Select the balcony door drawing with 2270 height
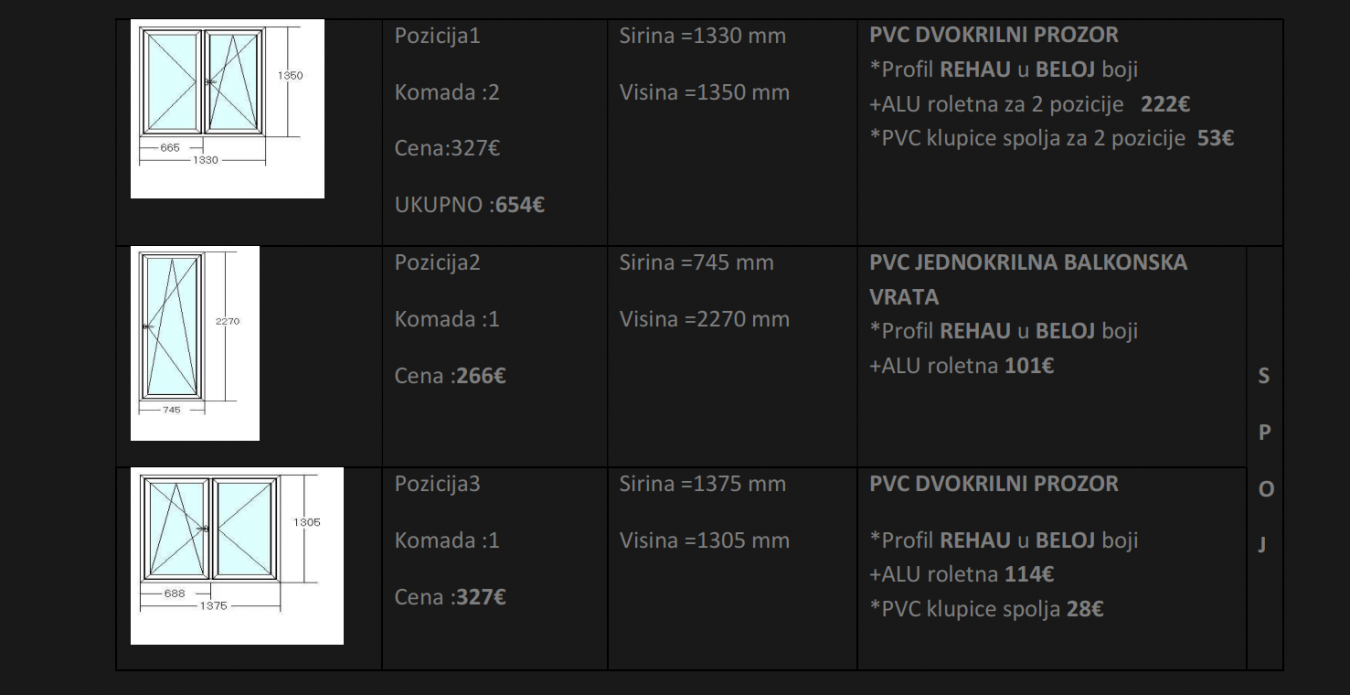This screenshot has height=695, width=1350. pos(195,343)
